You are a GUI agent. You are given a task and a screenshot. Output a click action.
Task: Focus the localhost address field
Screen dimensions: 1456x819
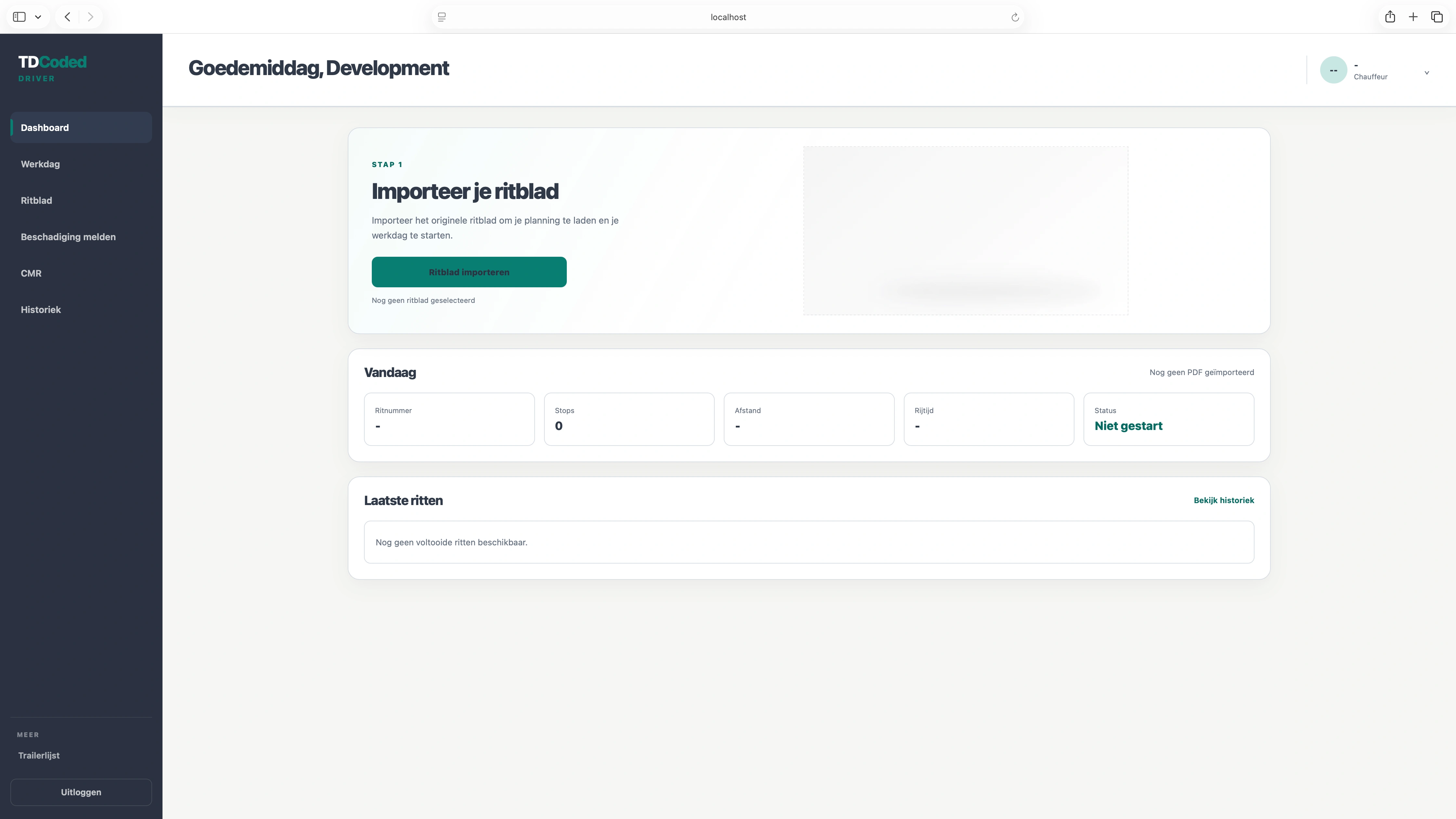[x=728, y=17]
